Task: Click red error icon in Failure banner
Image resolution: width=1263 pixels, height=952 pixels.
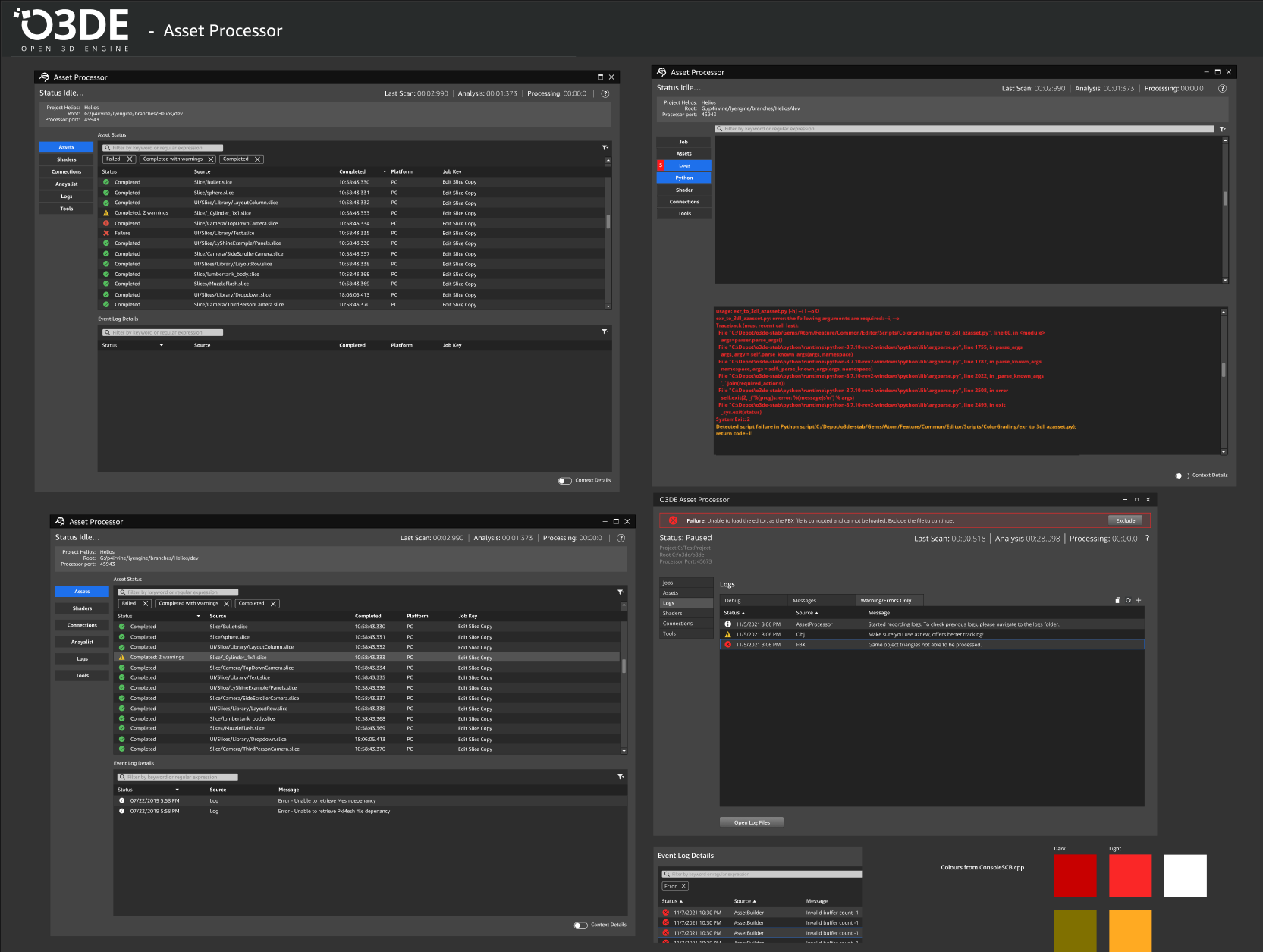Action: [673, 520]
